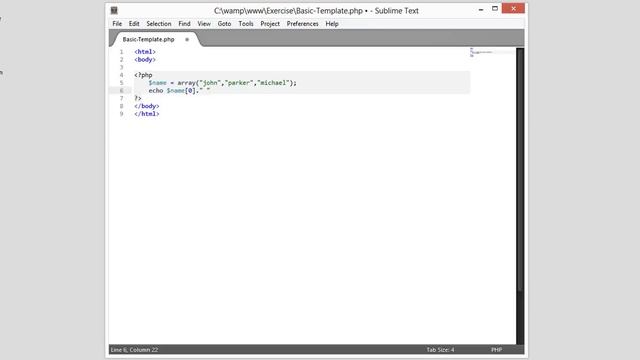Click the vertical scrollbar of the editor
The image size is (640, 360).
(x=520, y=169)
